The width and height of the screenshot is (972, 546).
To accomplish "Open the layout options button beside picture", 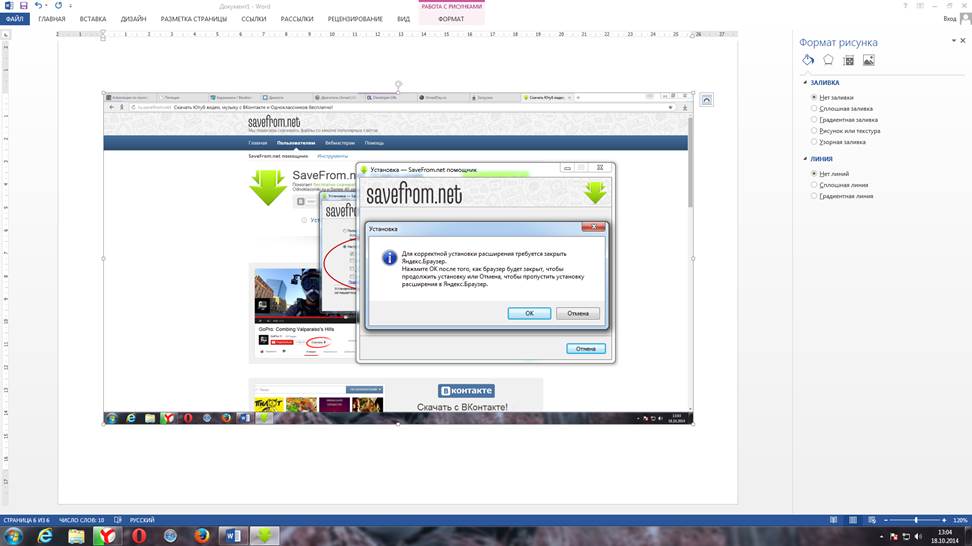I will (707, 100).
